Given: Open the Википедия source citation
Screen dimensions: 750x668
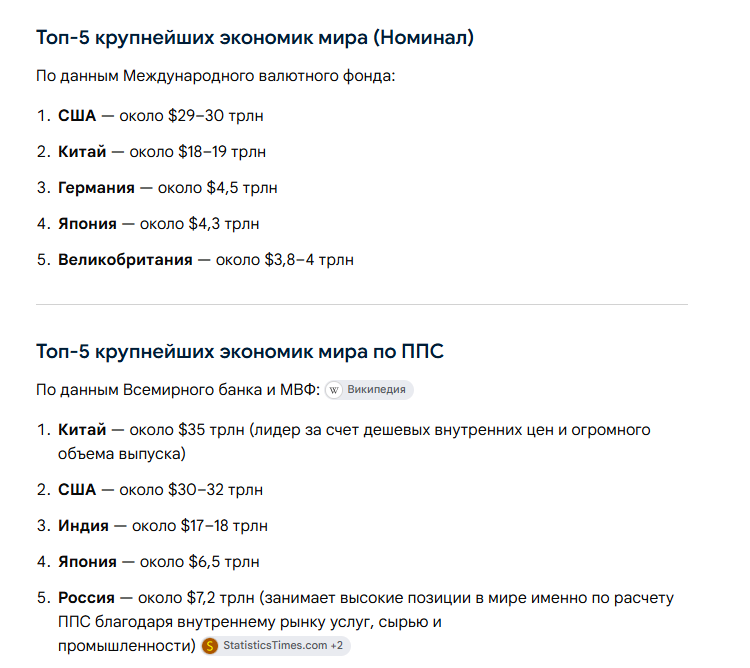Looking at the screenshot, I should tap(369, 390).
